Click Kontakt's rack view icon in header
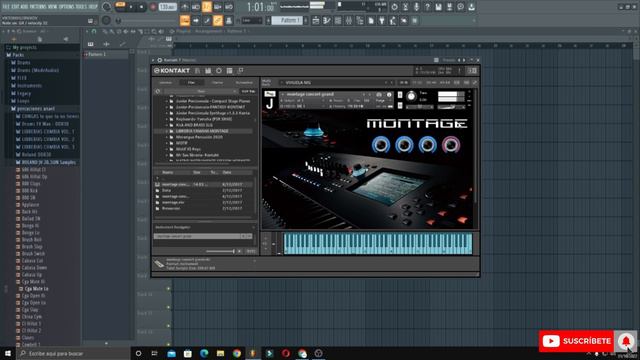The width and height of the screenshot is (640, 360). pos(208,71)
